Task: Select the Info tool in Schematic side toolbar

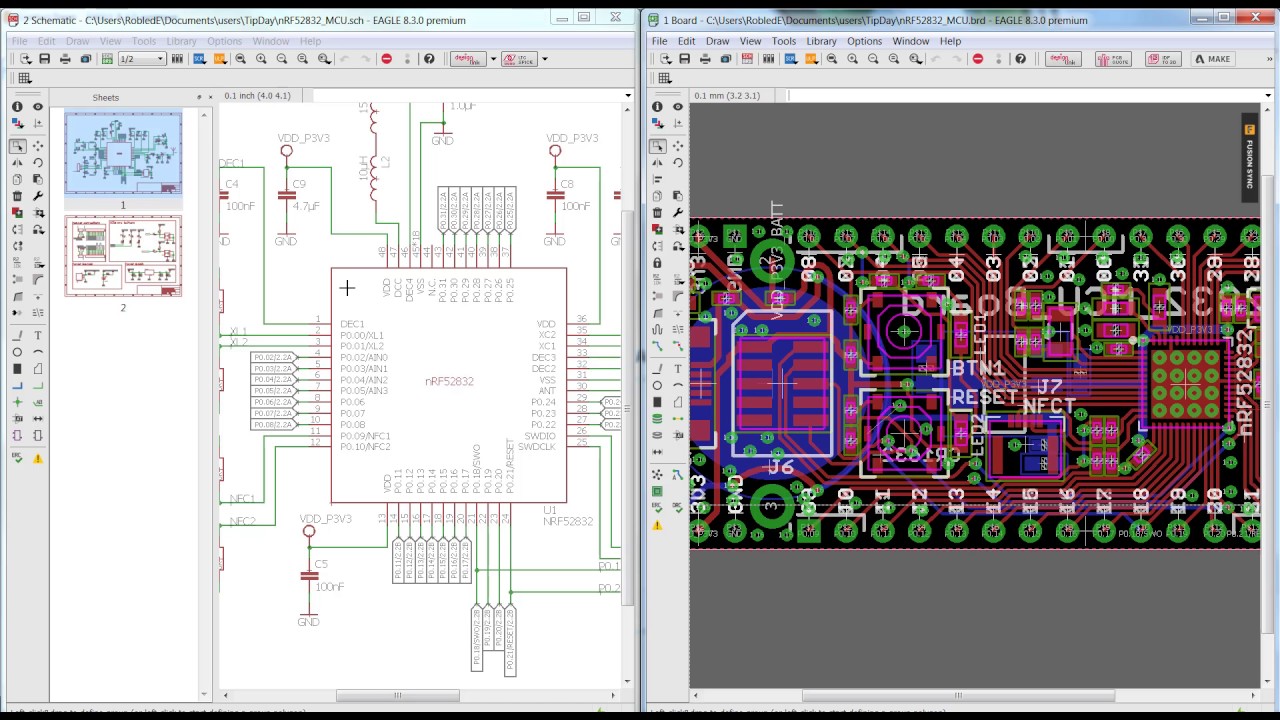Action: point(17,107)
